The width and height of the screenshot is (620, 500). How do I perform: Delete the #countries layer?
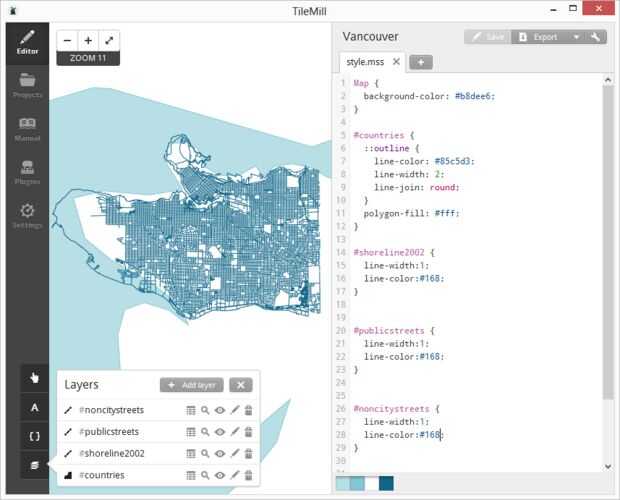[x=248, y=475]
